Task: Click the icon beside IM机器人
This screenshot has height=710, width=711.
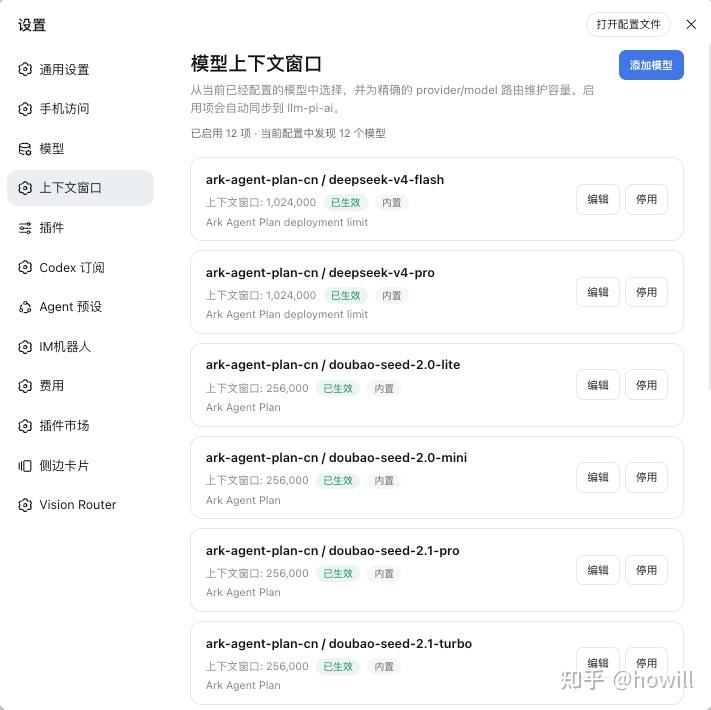Action: tap(25, 347)
